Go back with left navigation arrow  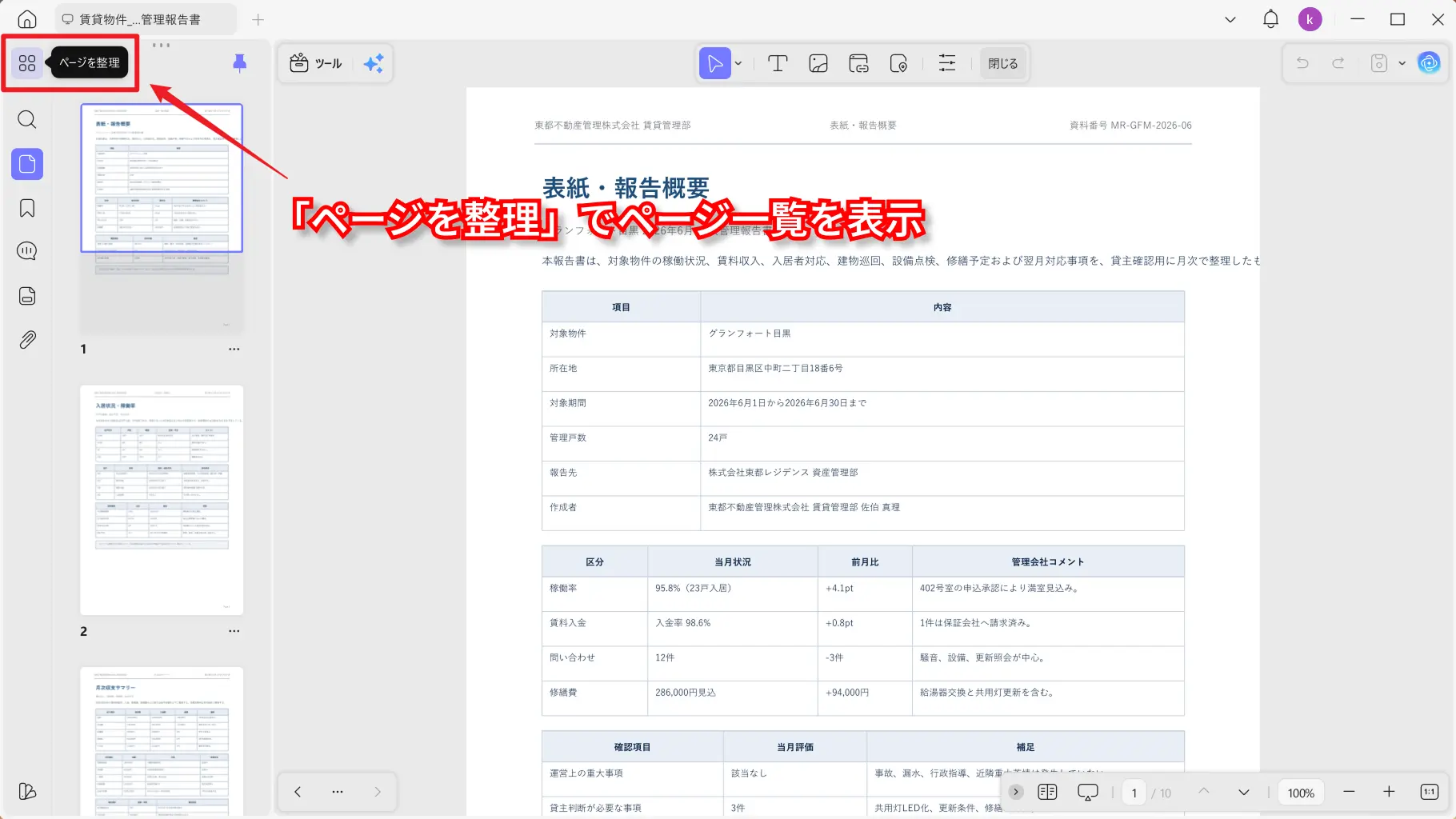coord(298,792)
